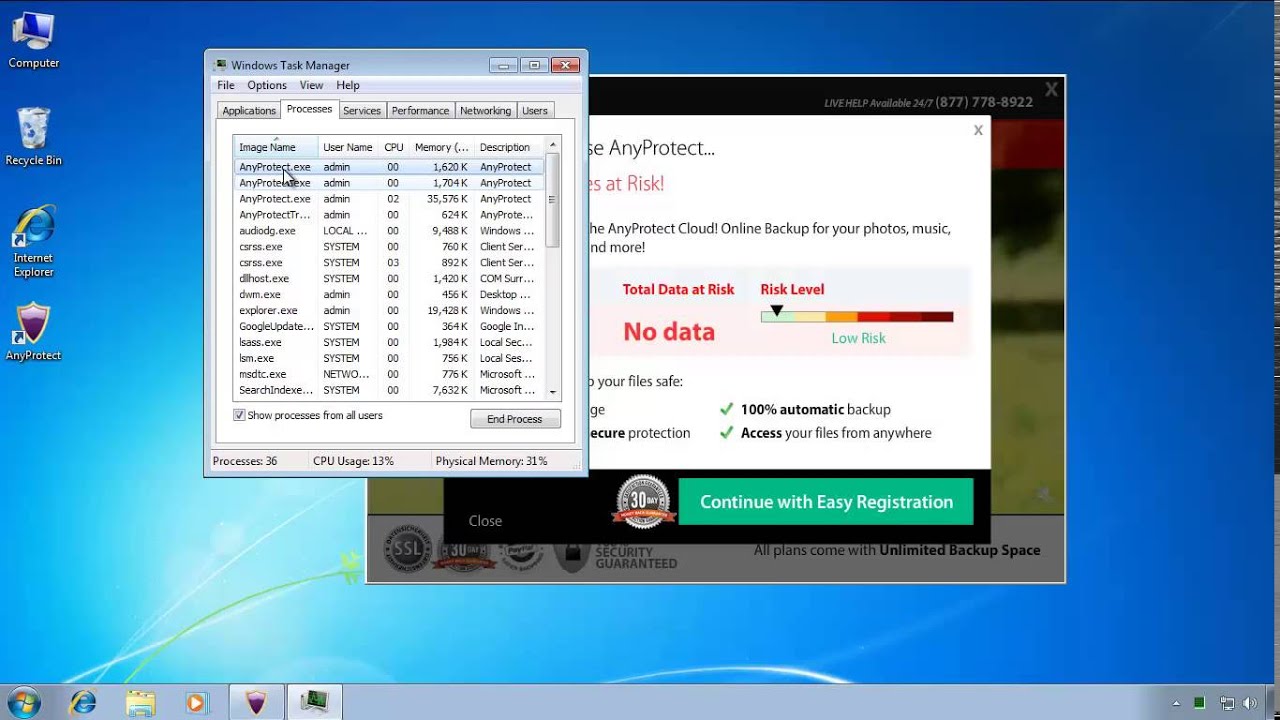Viewport: 1280px width, 720px height.
Task: Select AnyProtect shield icon in taskbar
Action: [257, 703]
